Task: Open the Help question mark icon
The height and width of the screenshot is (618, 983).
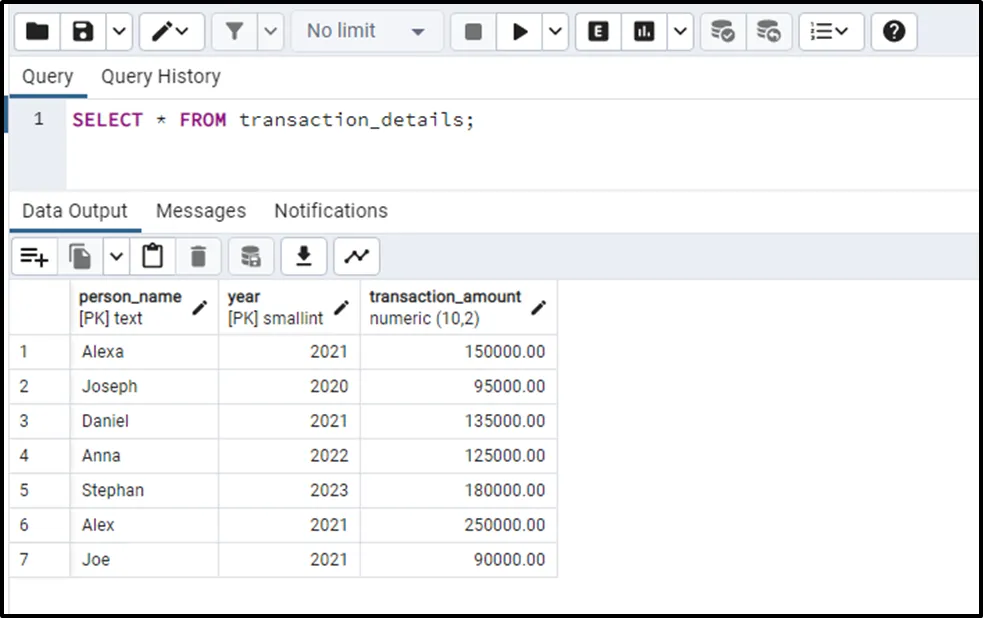Action: (894, 32)
